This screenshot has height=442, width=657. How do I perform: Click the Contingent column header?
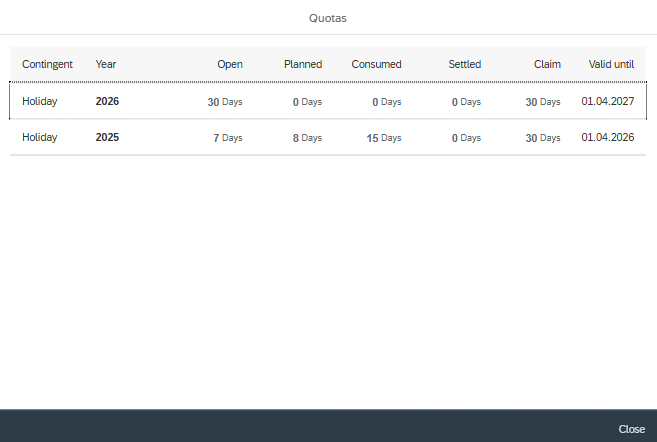click(47, 64)
